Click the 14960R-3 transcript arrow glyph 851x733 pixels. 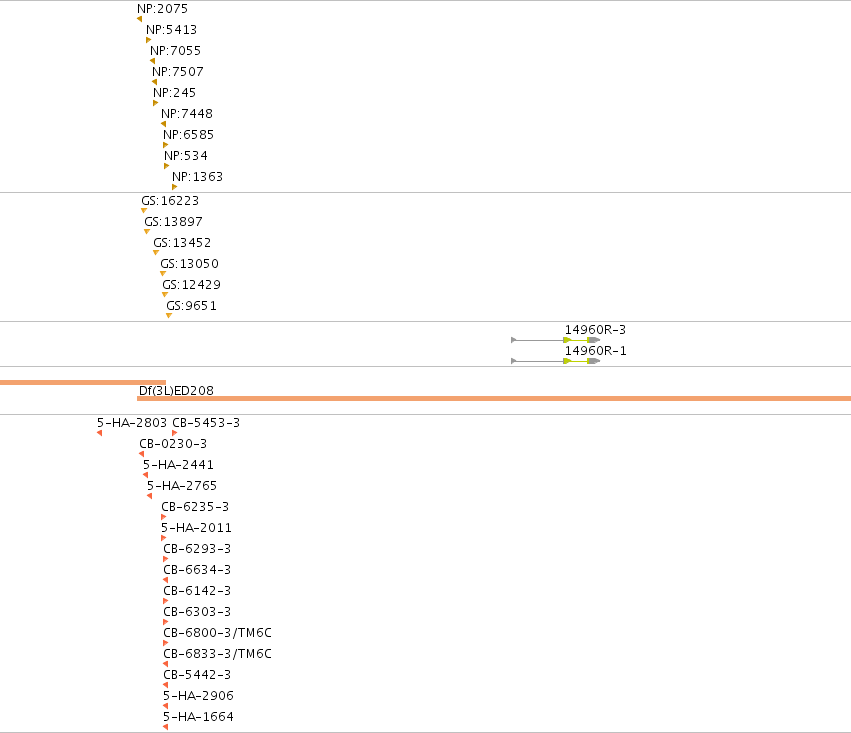556,340
